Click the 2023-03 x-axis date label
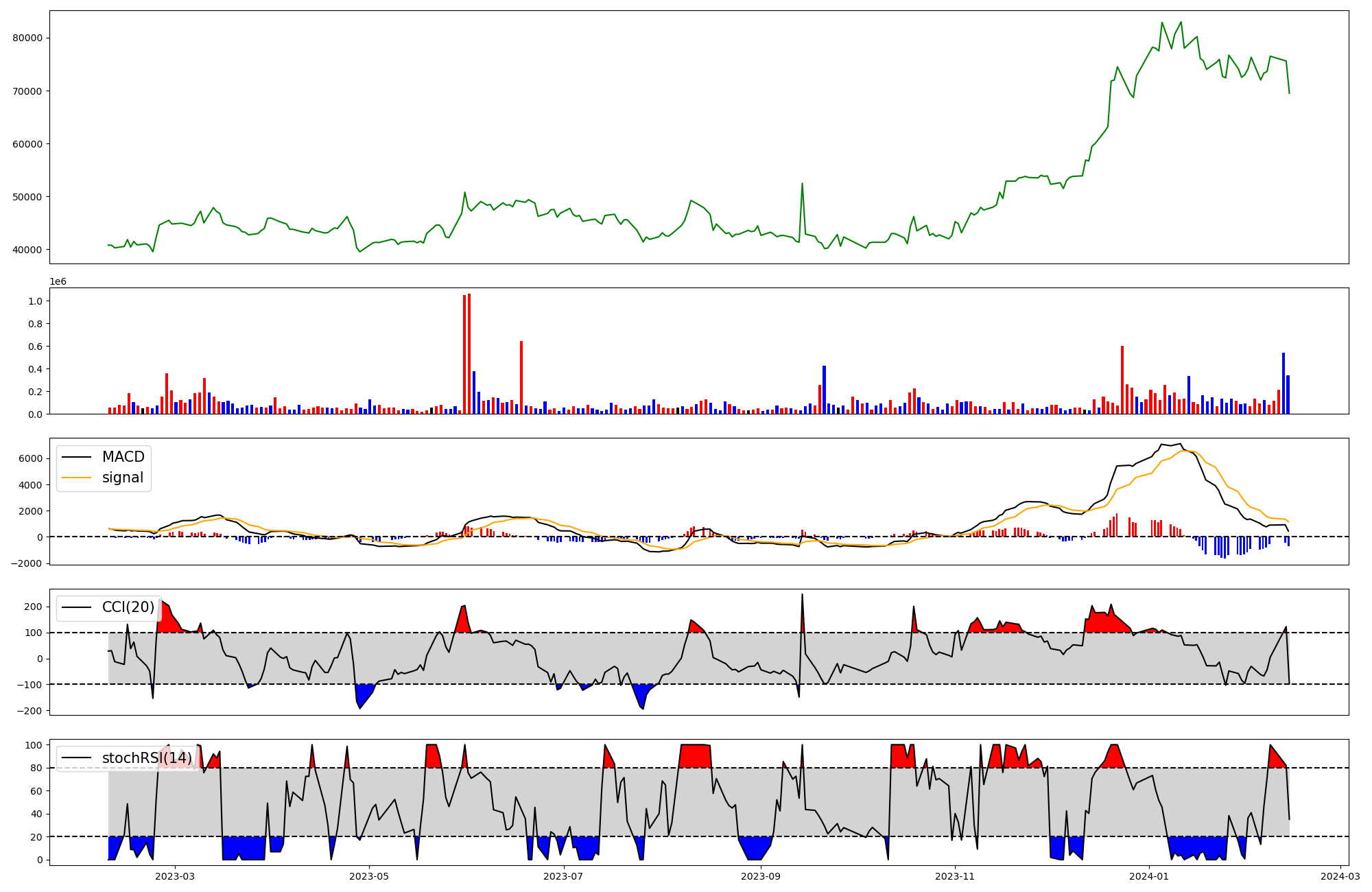This screenshot has height=892, width=1372. point(175,876)
